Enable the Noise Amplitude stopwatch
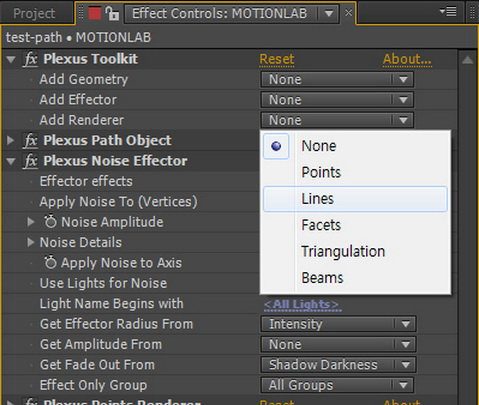This screenshot has height=405, width=479. (51, 222)
